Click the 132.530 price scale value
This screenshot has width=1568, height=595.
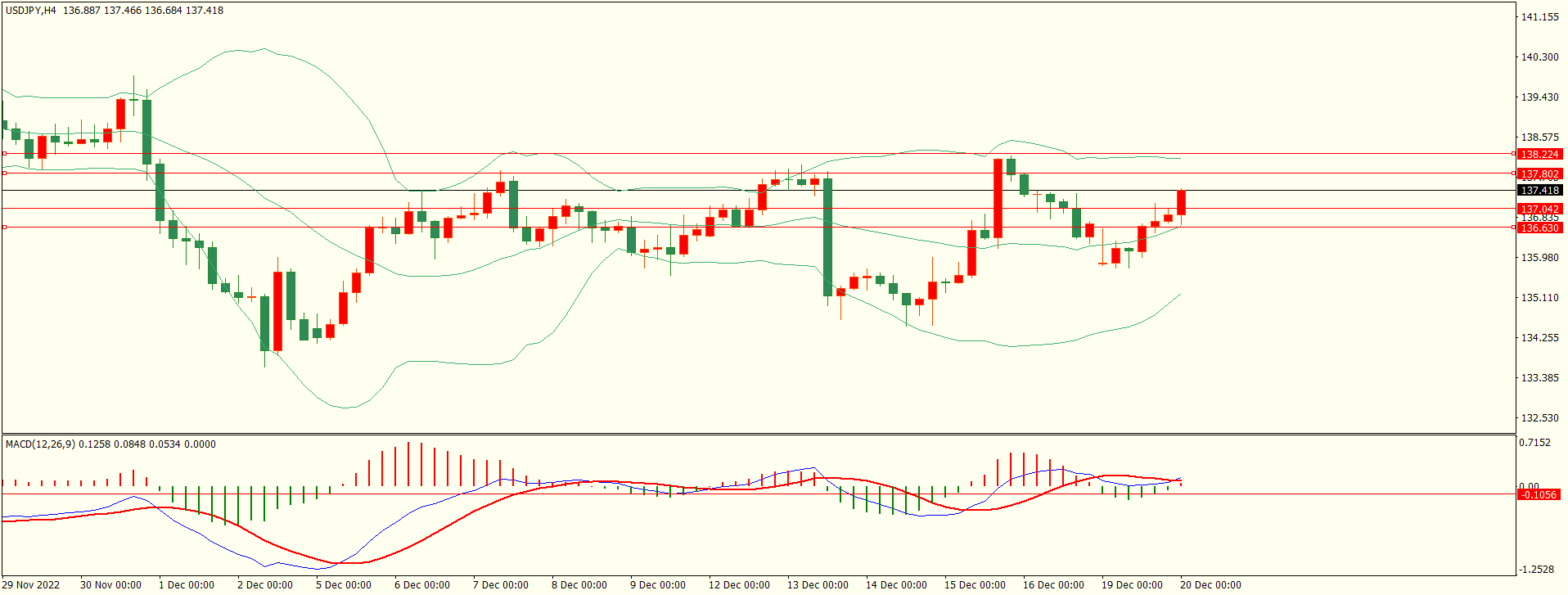[1539, 418]
